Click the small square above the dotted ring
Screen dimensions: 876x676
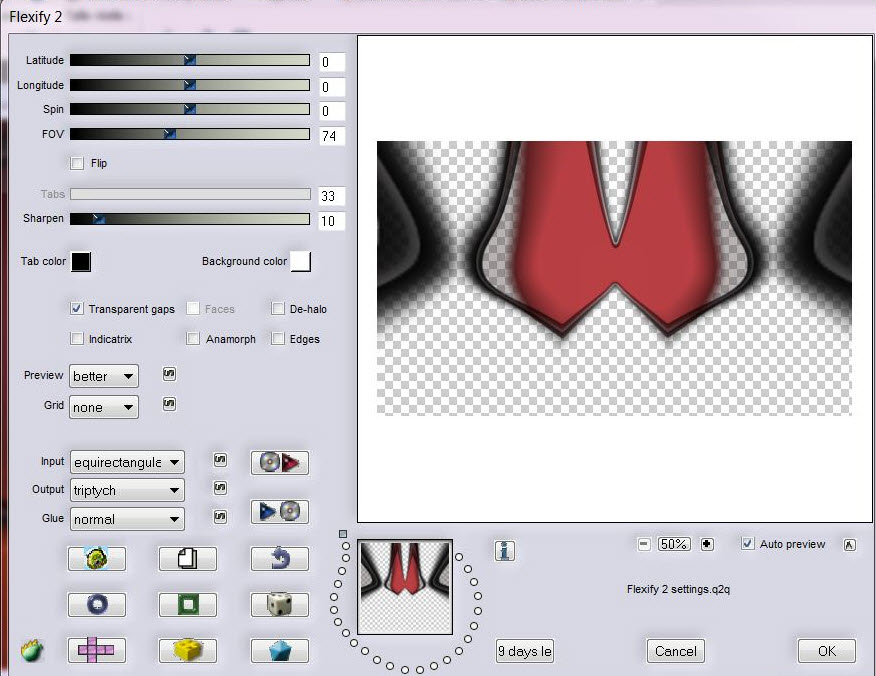[x=343, y=534]
